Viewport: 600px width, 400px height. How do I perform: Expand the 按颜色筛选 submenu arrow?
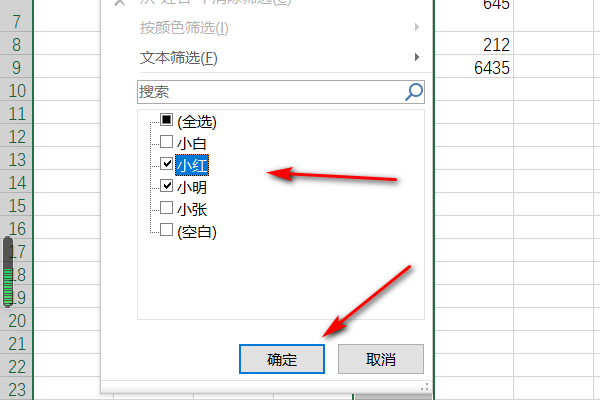(x=417, y=27)
